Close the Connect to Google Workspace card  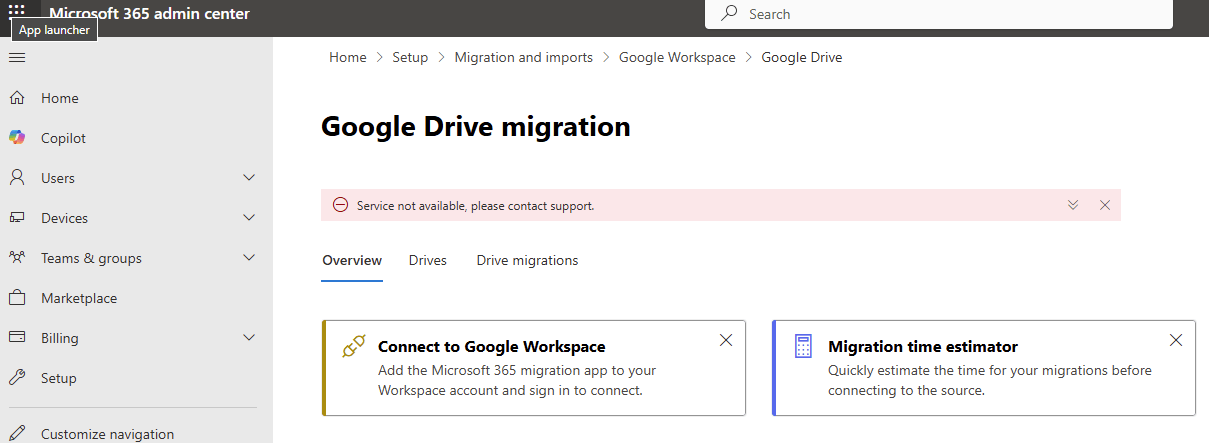726,340
